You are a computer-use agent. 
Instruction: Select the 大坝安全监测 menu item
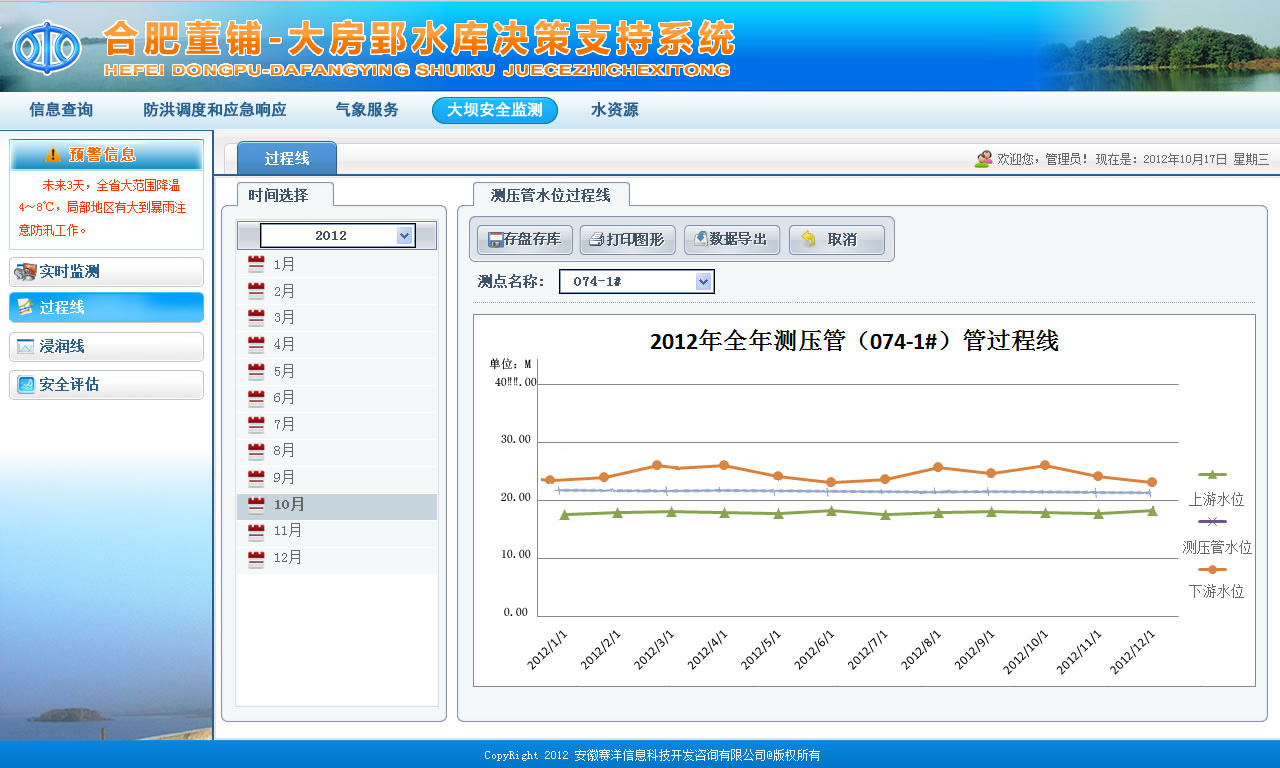(x=495, y=110)
